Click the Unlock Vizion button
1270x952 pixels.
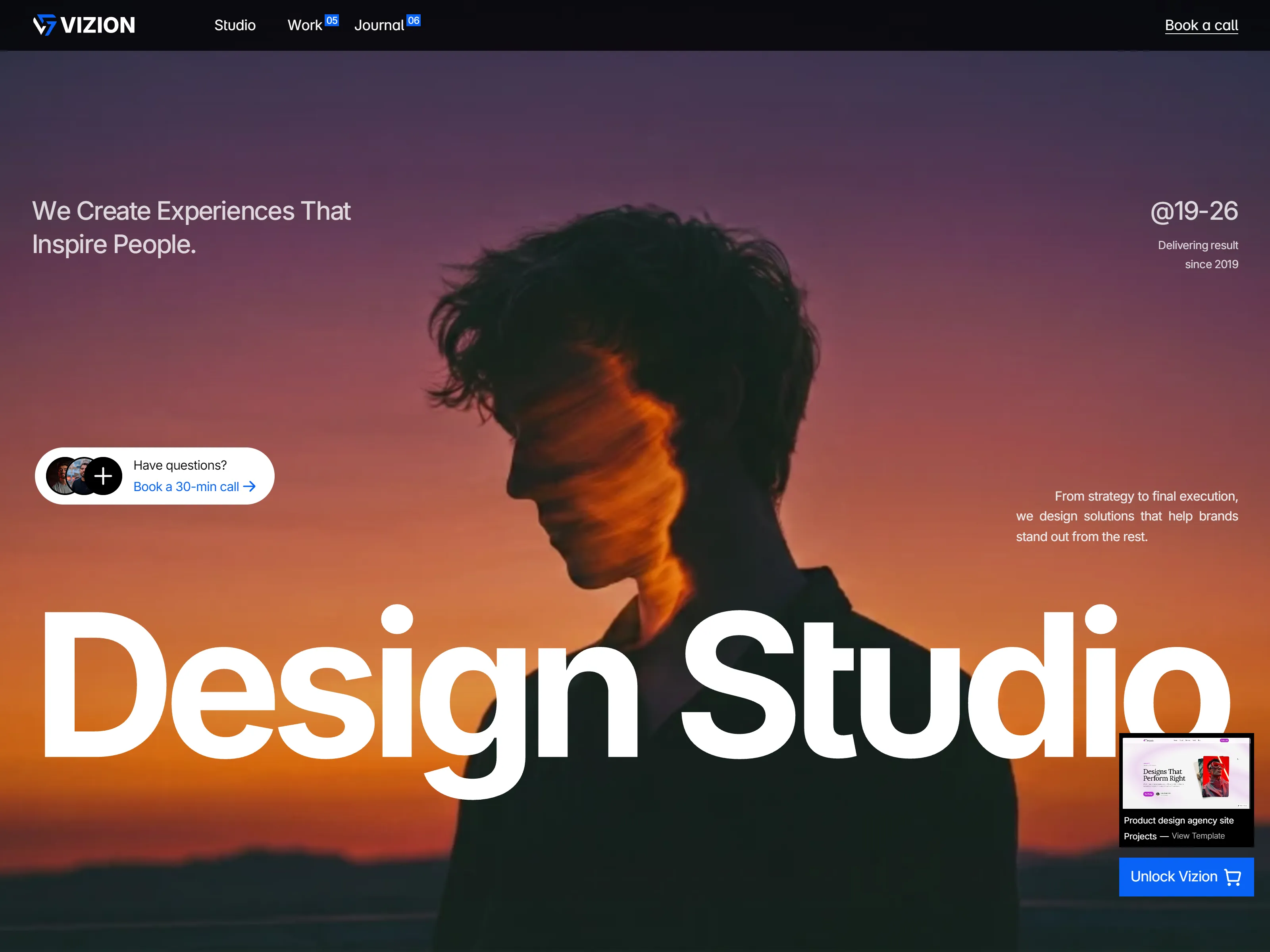click(1186, 877)
